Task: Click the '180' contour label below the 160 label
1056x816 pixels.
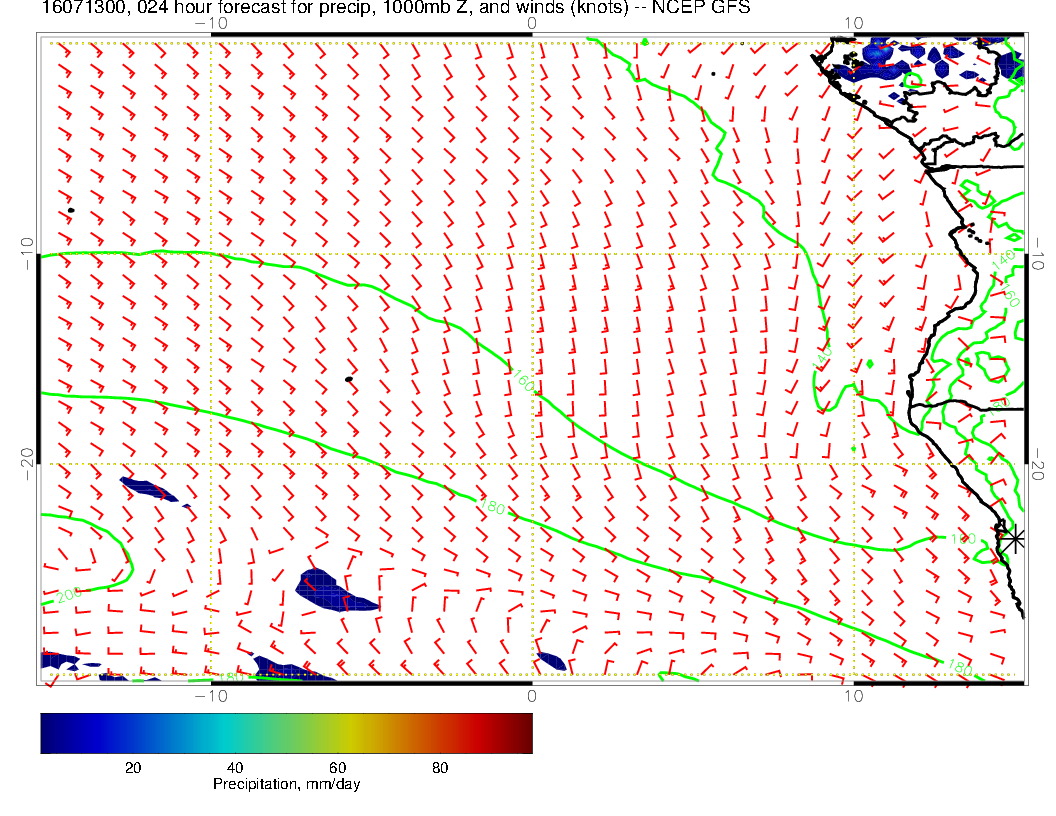Action: pyautogui.click(x=492, y=506)
